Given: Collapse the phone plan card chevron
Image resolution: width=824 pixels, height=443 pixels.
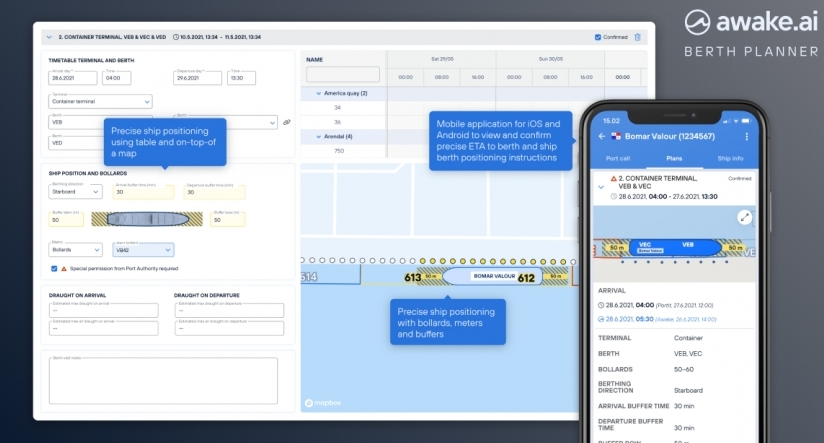Looking at the screenshot, I should click(x=601, y=187).
